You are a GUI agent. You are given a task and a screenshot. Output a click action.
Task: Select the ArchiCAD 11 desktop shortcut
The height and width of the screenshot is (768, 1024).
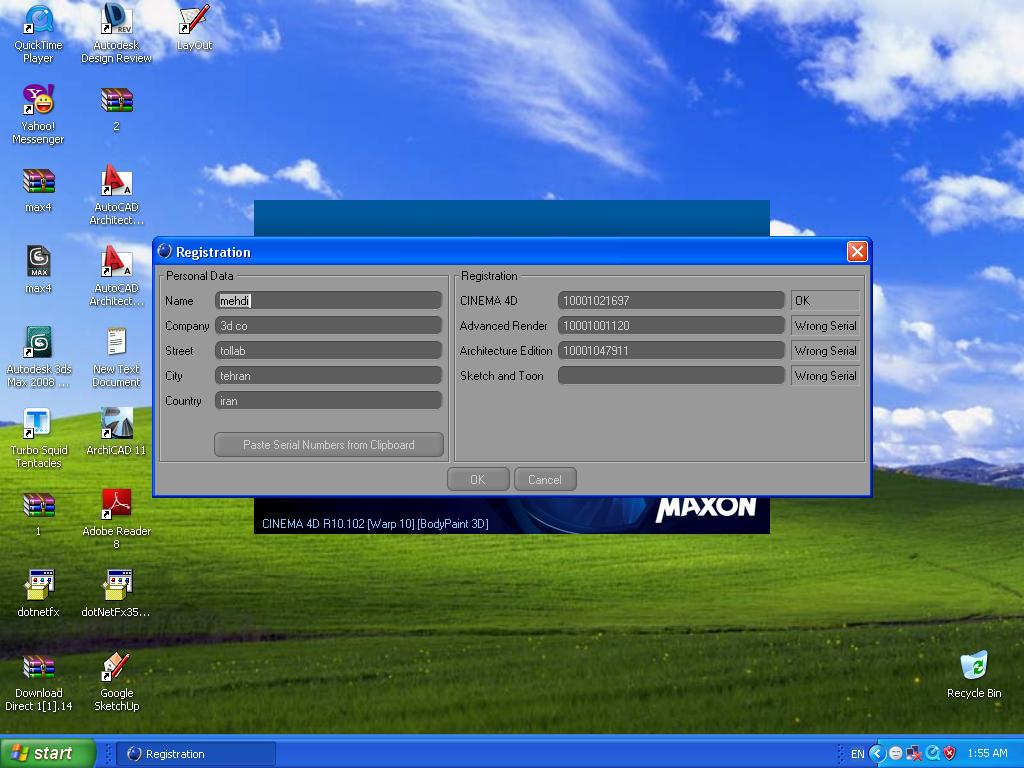(x=116, y=431)
